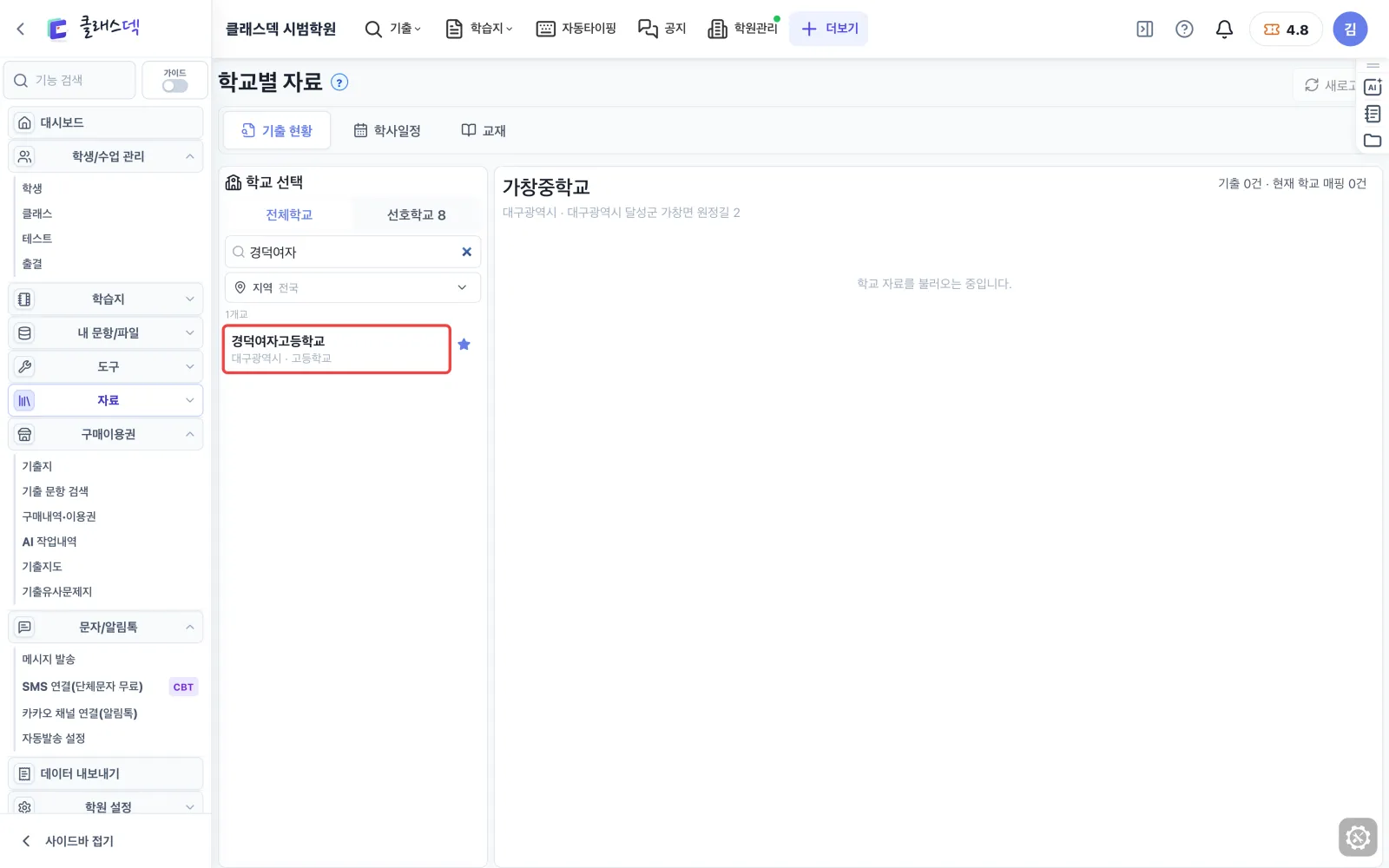Toggle the 가이드 switch
The image size is (1389, 868).
pos(174,86)
